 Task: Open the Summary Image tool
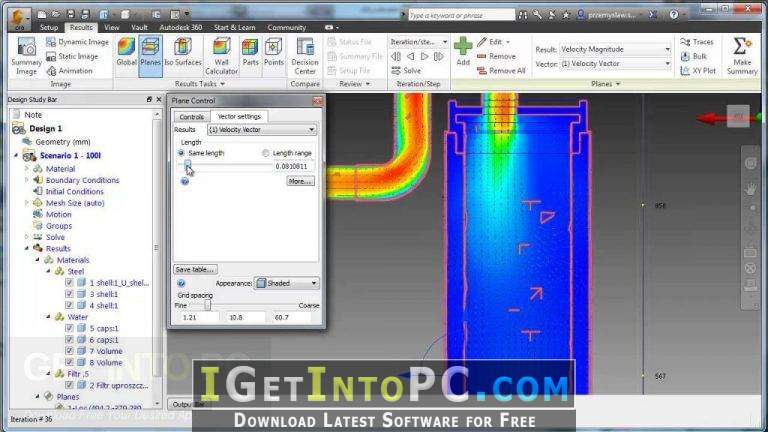(26, 56)
